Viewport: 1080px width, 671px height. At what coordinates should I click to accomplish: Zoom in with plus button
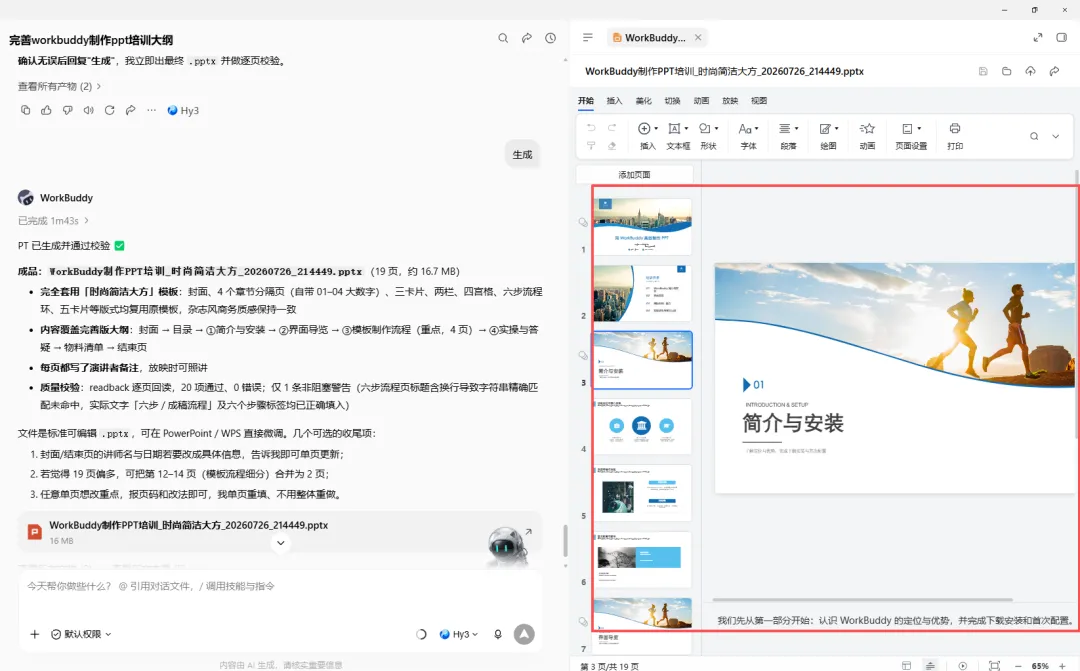(x=1062, y=666)
